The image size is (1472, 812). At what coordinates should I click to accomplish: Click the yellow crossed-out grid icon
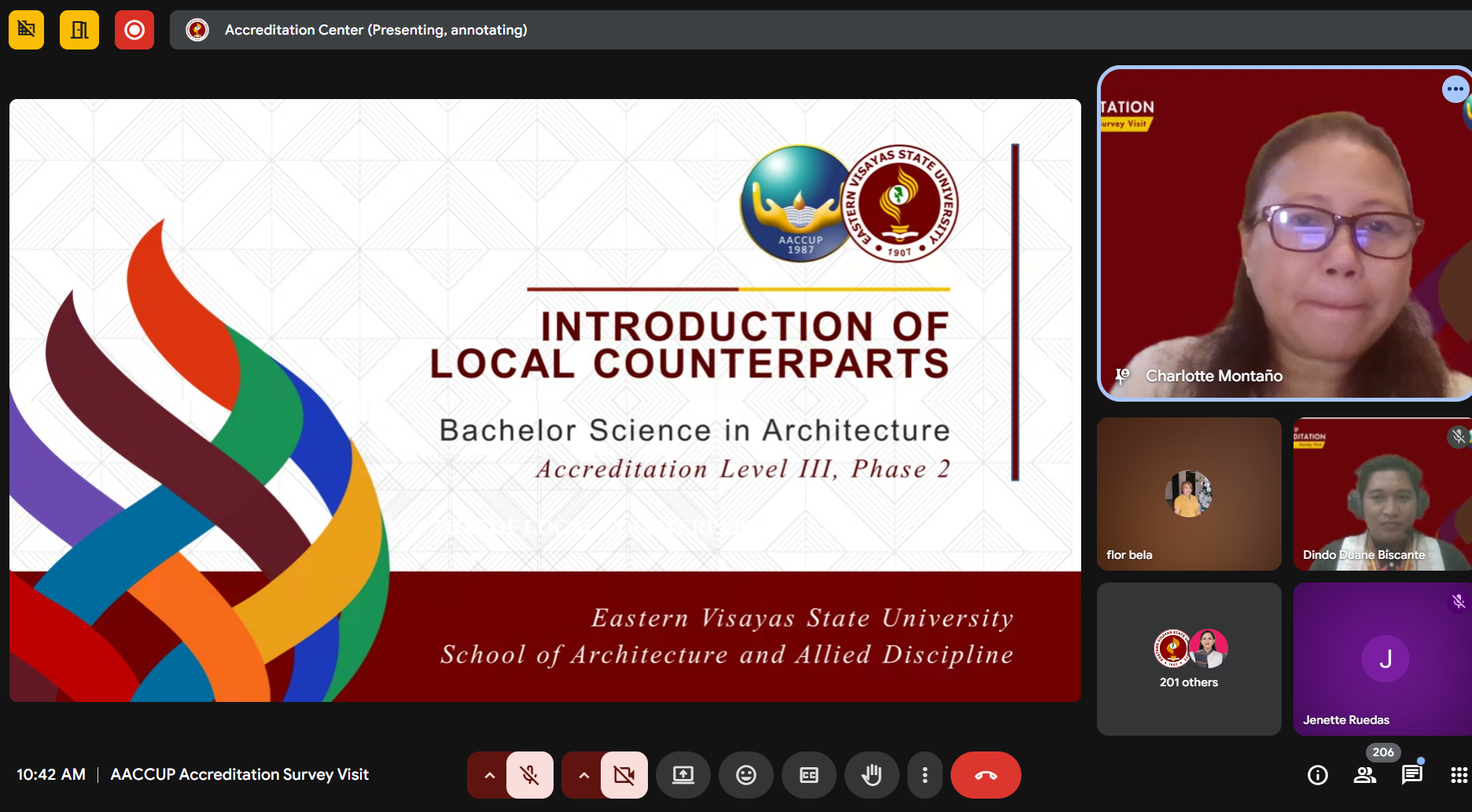26,30
